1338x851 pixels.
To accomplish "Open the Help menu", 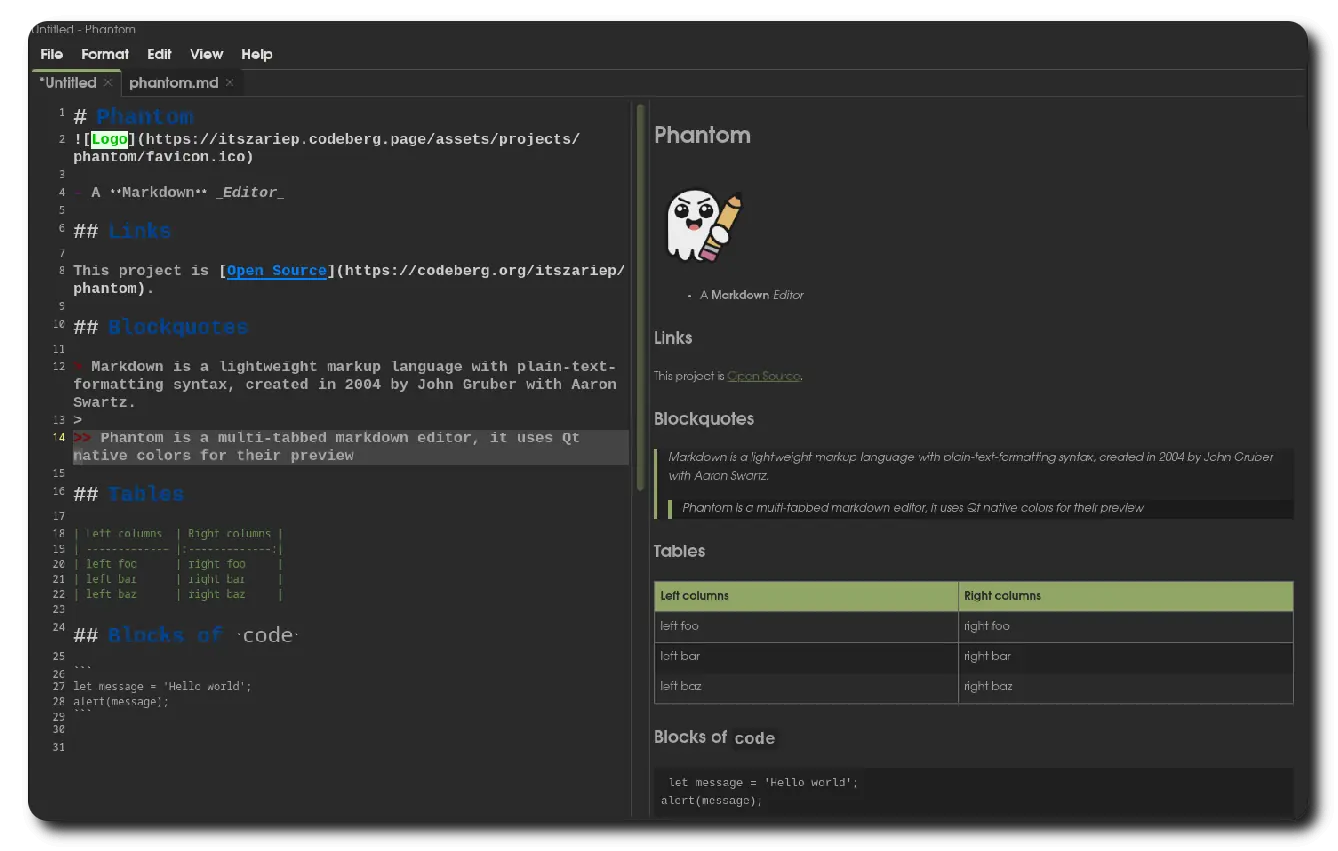I will coord(256,54).
